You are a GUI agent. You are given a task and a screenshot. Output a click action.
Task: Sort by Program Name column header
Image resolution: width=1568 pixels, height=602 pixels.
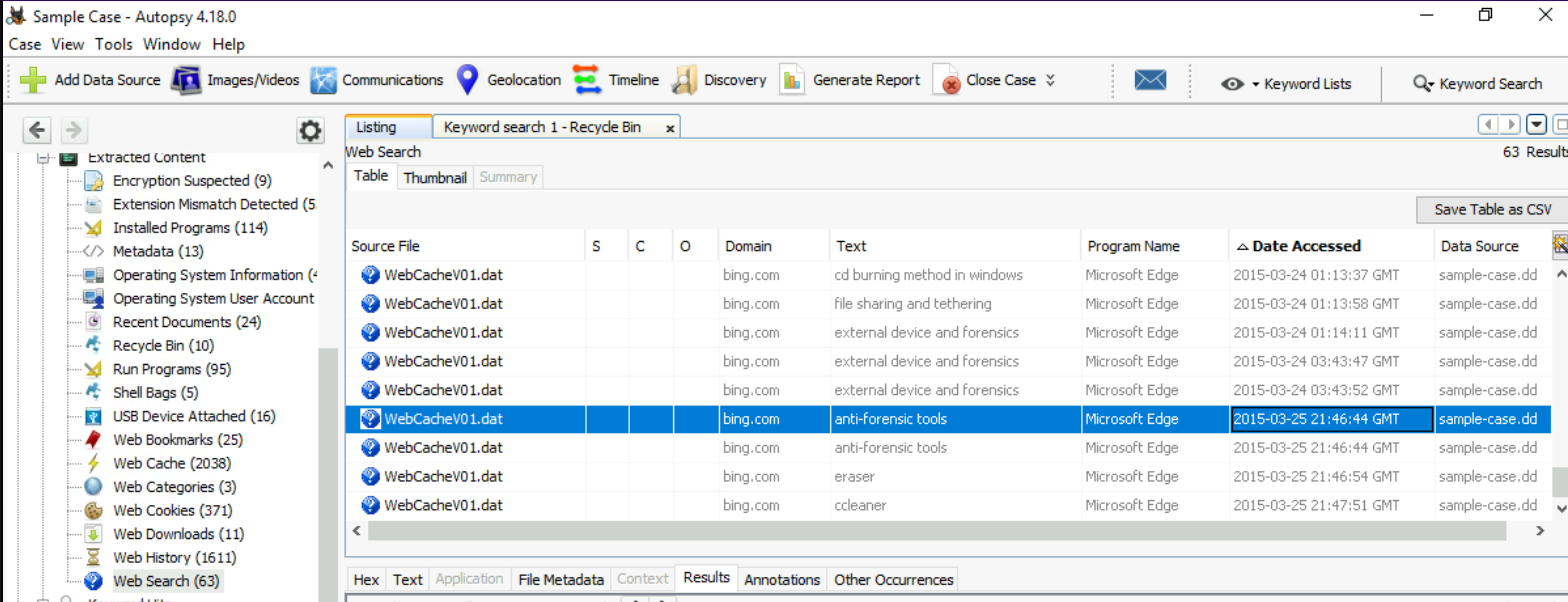coord(1155,246)
